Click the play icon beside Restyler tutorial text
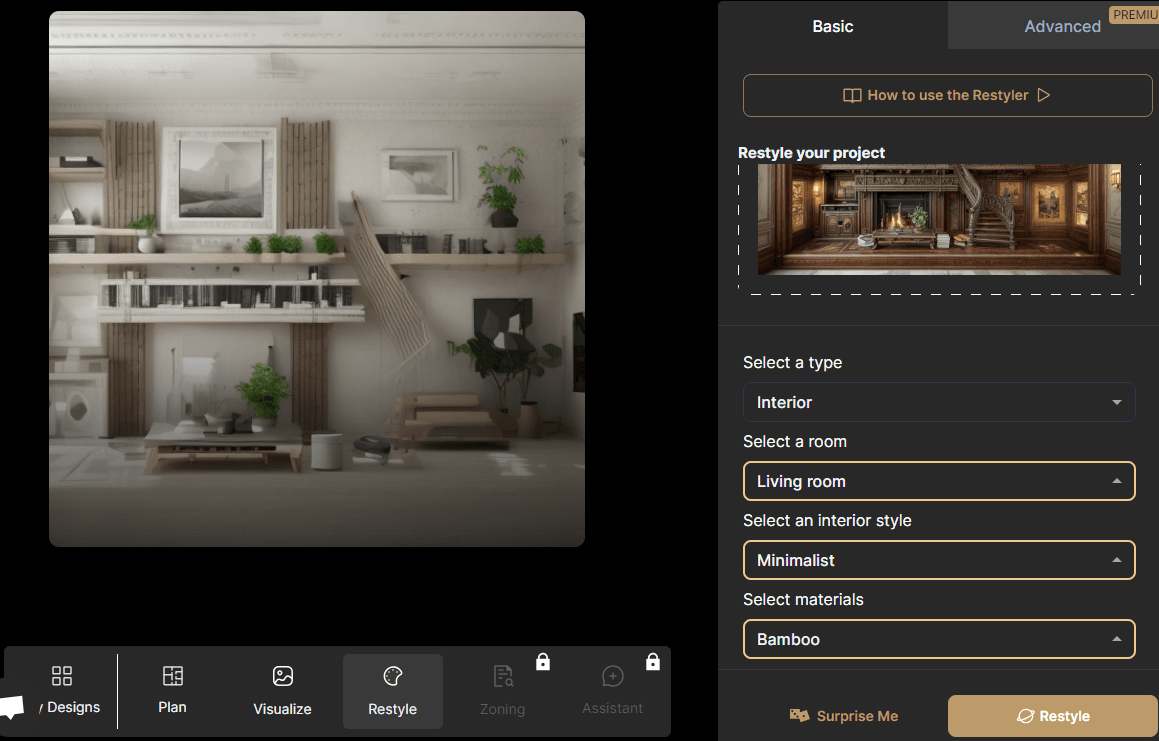This screenshot has width=1159, height=741. click(x=1043, y=95)
